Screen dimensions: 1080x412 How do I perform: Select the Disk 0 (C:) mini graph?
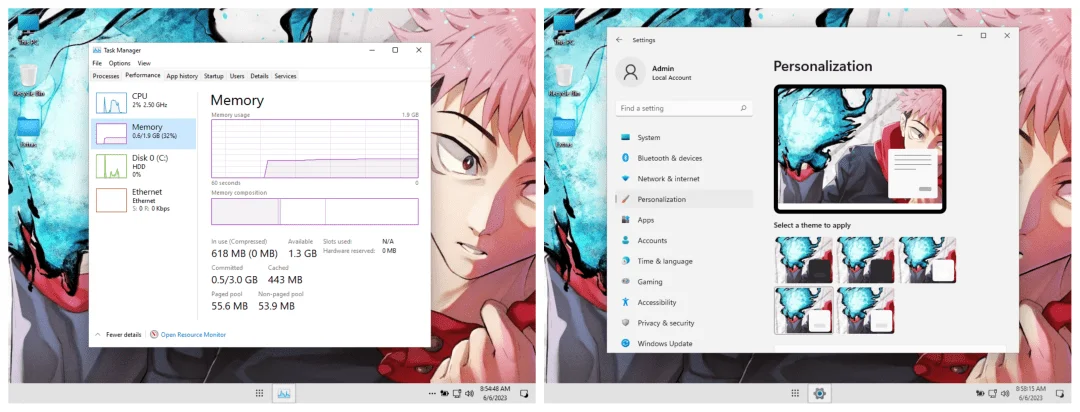point(111,166)
